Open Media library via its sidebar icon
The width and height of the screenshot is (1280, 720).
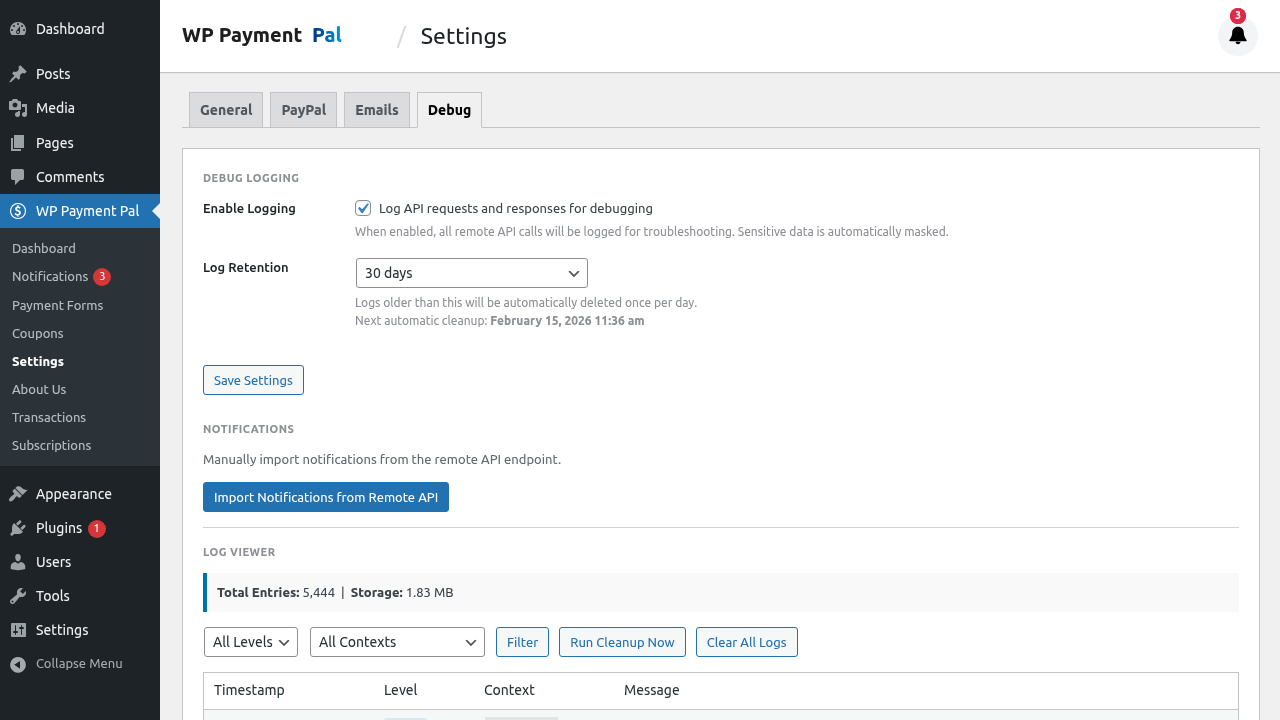[x=16, y=107]
